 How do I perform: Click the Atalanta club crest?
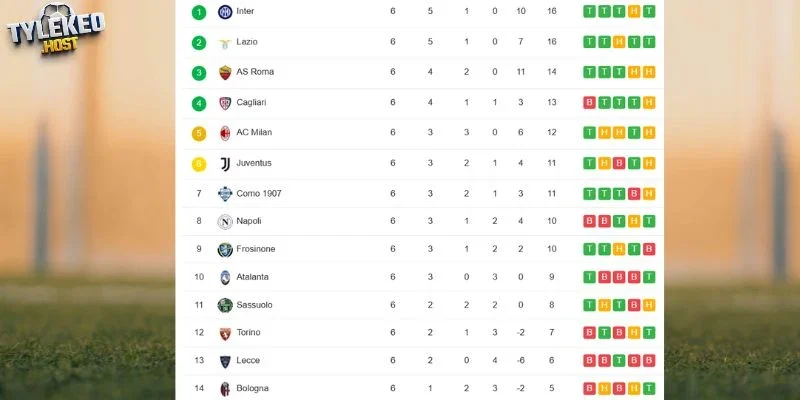tap(225, 277)
